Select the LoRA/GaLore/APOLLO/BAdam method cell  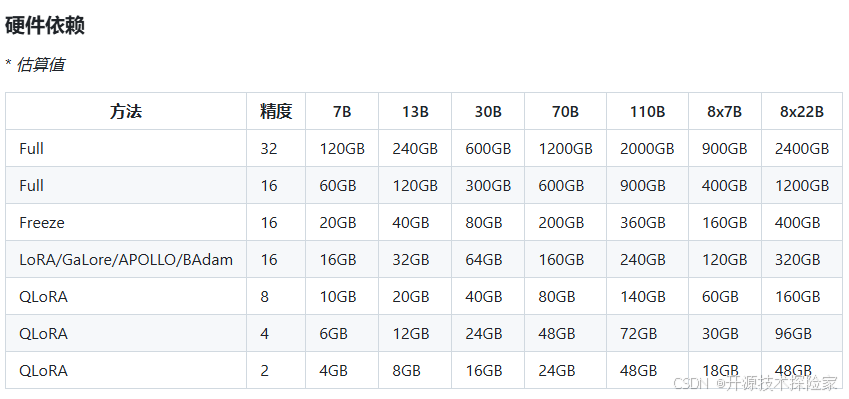coord(126,260)
